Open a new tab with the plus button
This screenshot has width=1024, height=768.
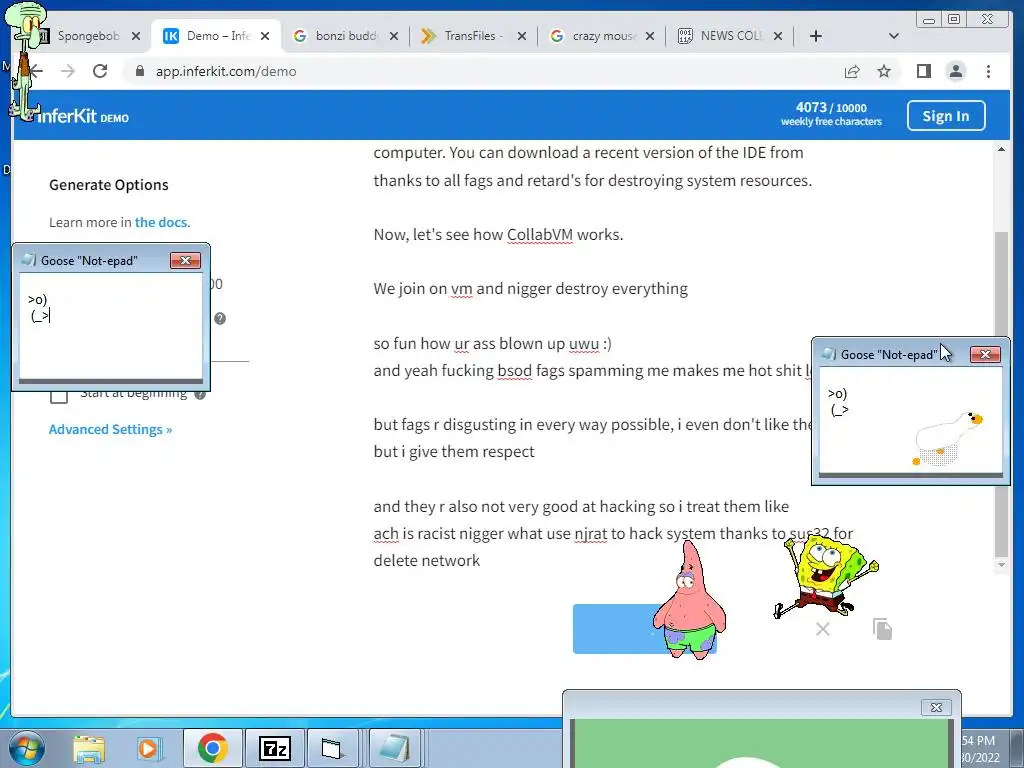click(816, 36)
